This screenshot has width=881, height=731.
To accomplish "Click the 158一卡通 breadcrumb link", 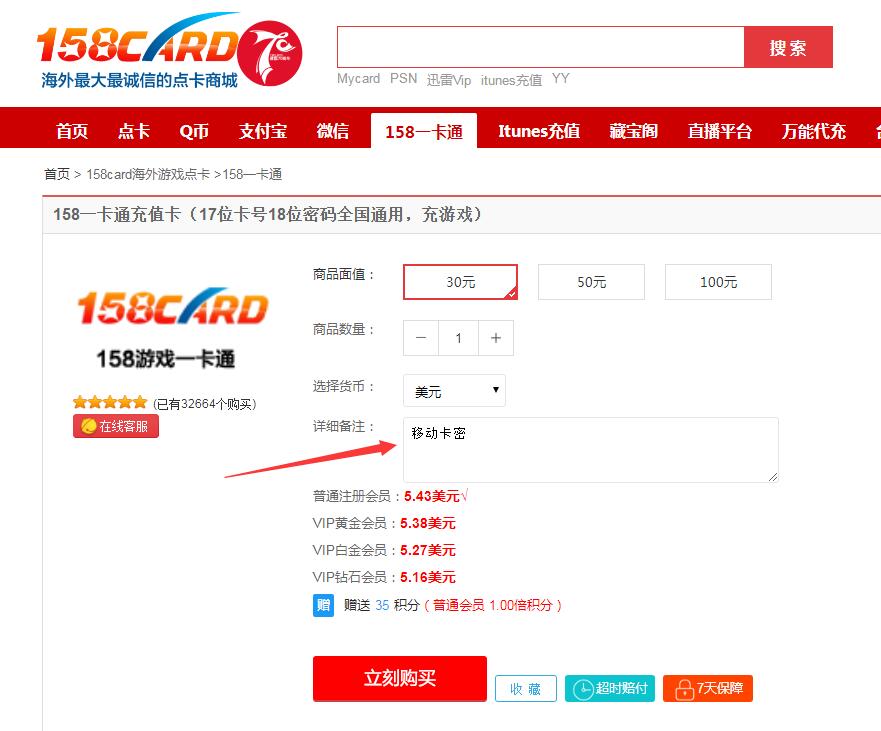I will coord(252,174).
